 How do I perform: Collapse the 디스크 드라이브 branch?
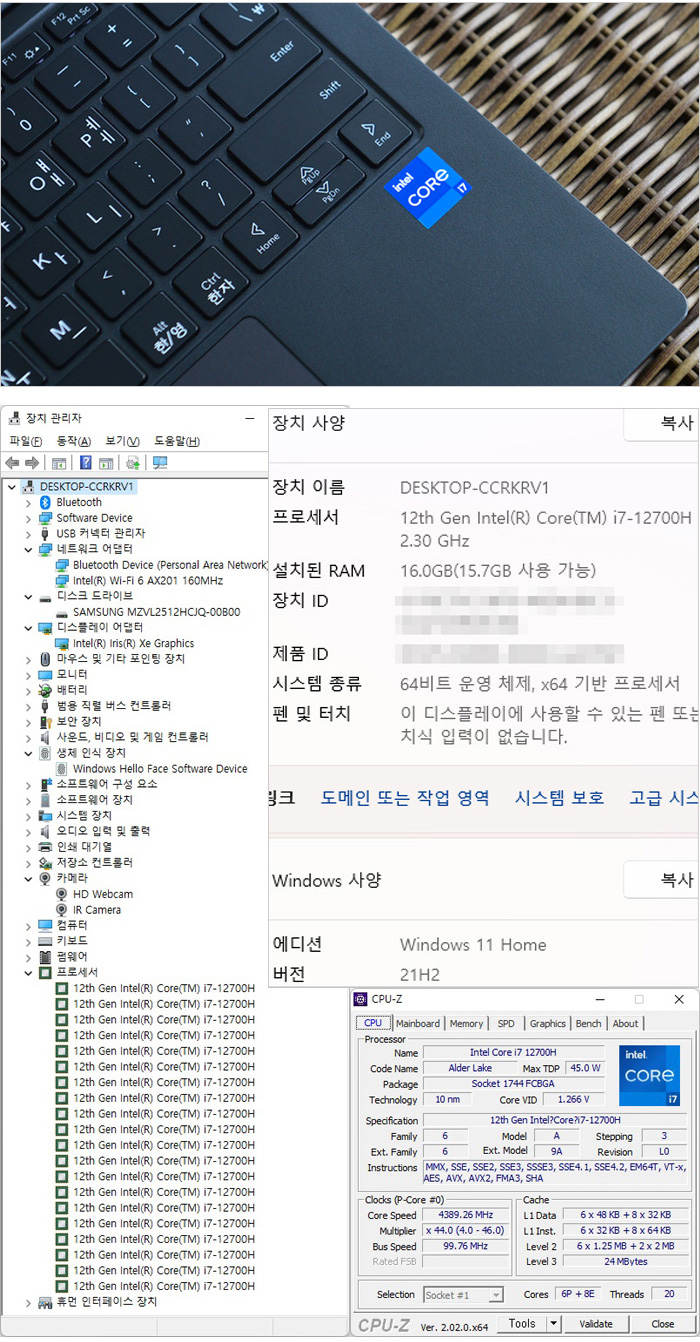[x=28, y=596]
